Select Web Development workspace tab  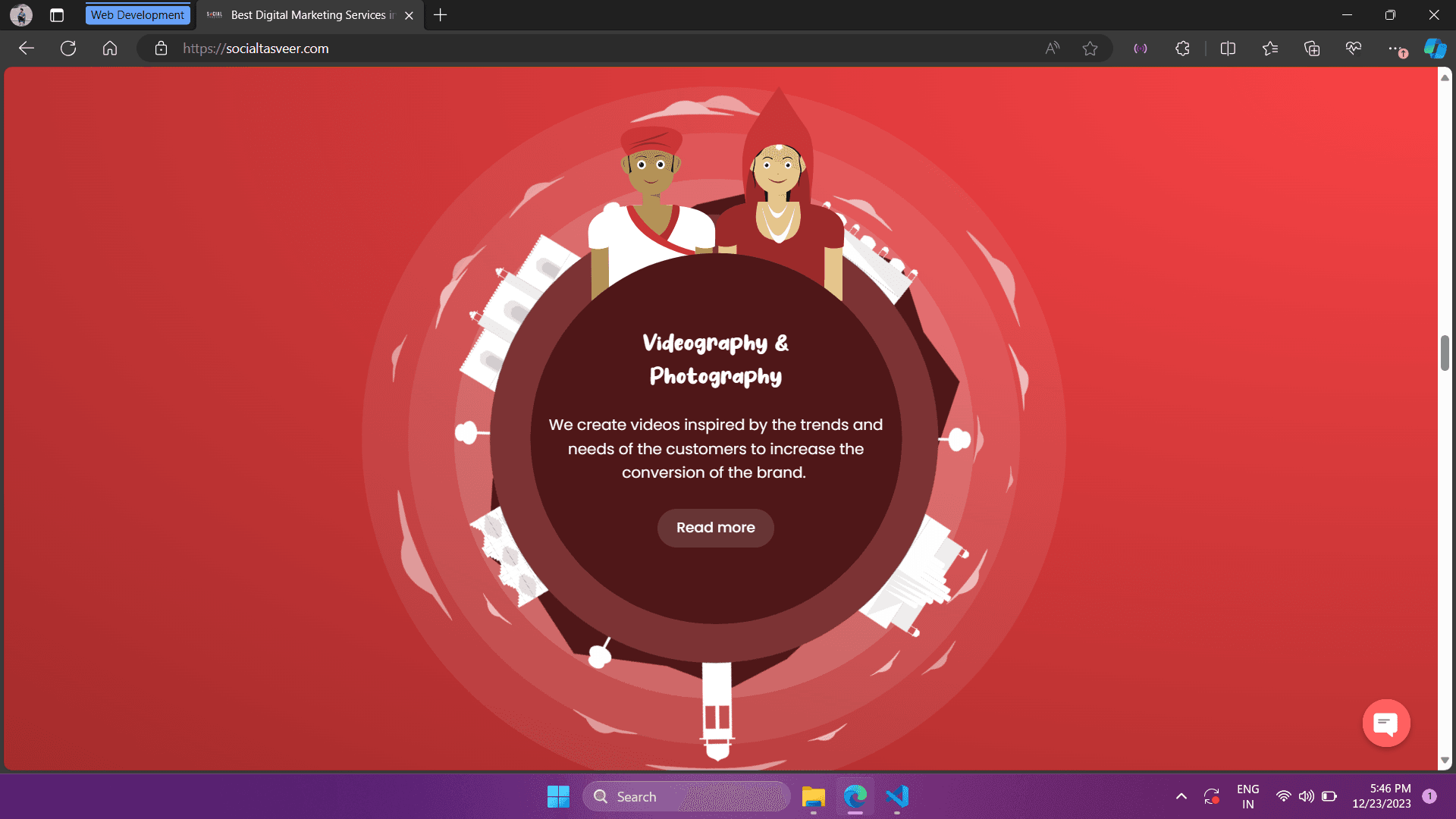137,15
